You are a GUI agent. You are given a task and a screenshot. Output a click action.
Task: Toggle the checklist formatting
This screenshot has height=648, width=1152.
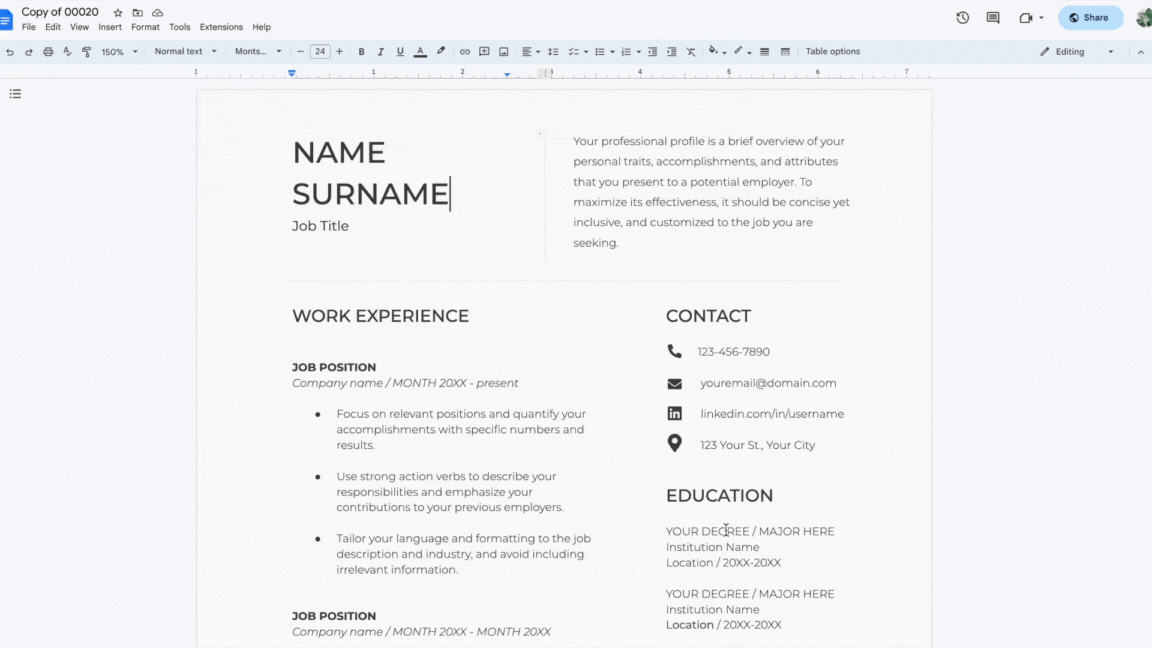[574, 51]
